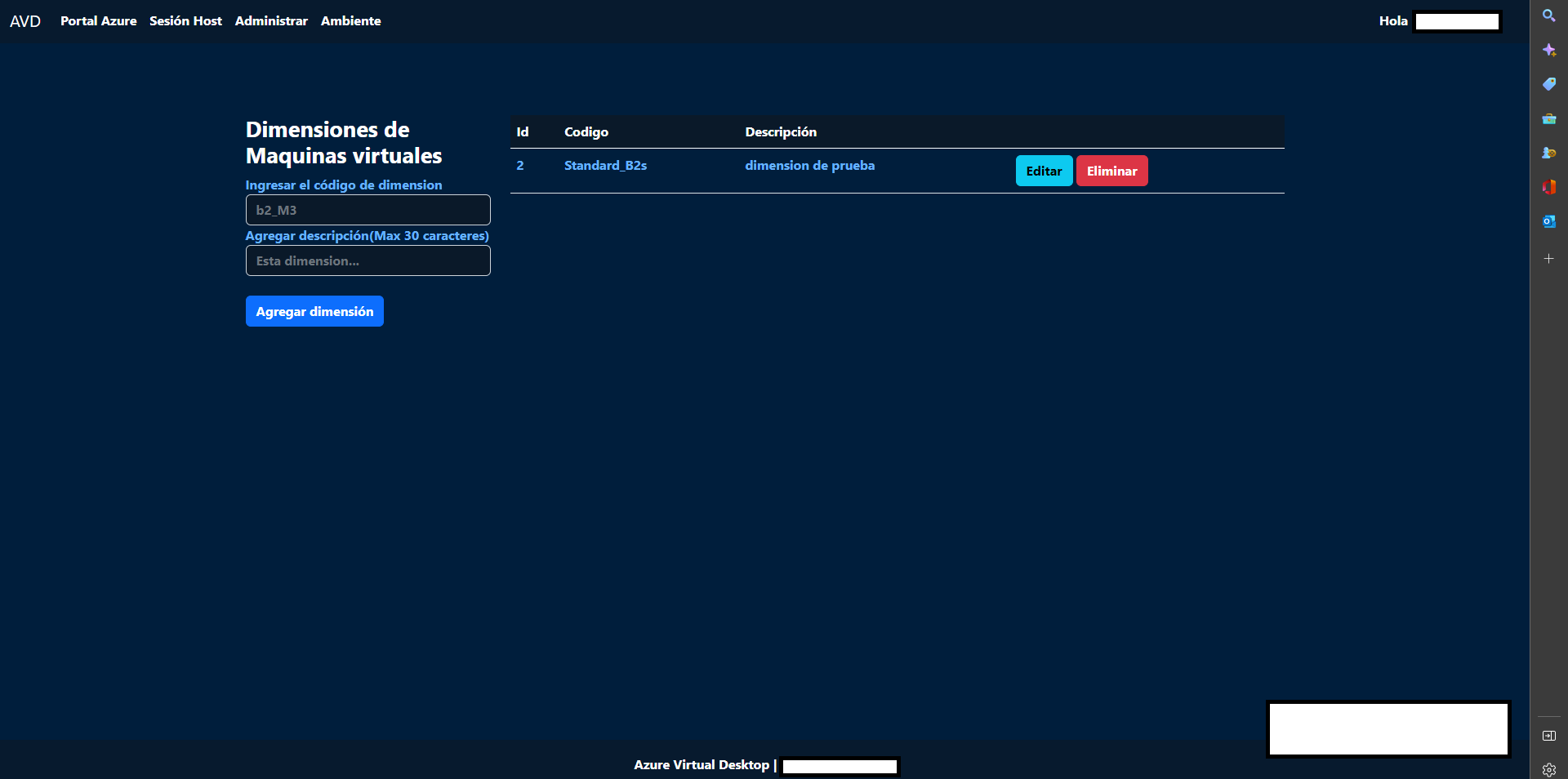This screenshot has width=1568, height=779.
Task: Open the Copilot sparkle icon in sidebar
Action: click(x=1548, y=50)
